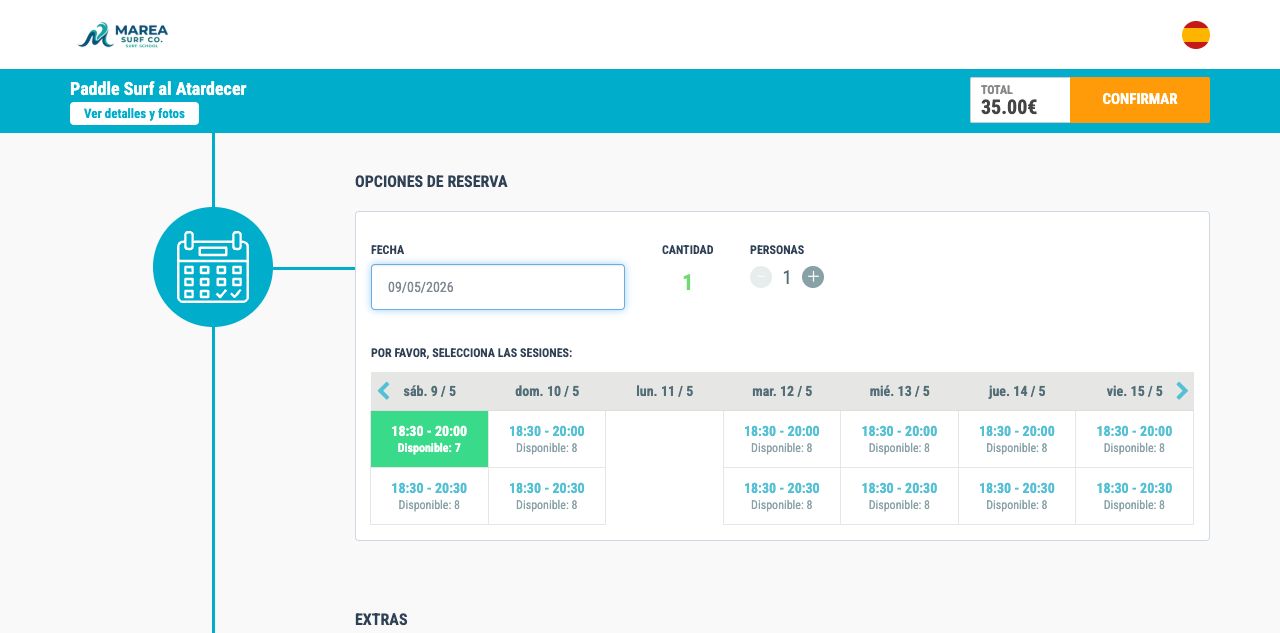The width and height of the screenshot is (1280, 633).
Task: Deselect the Saturday 18:30 - 20:00 session
Action: [429, 439]
